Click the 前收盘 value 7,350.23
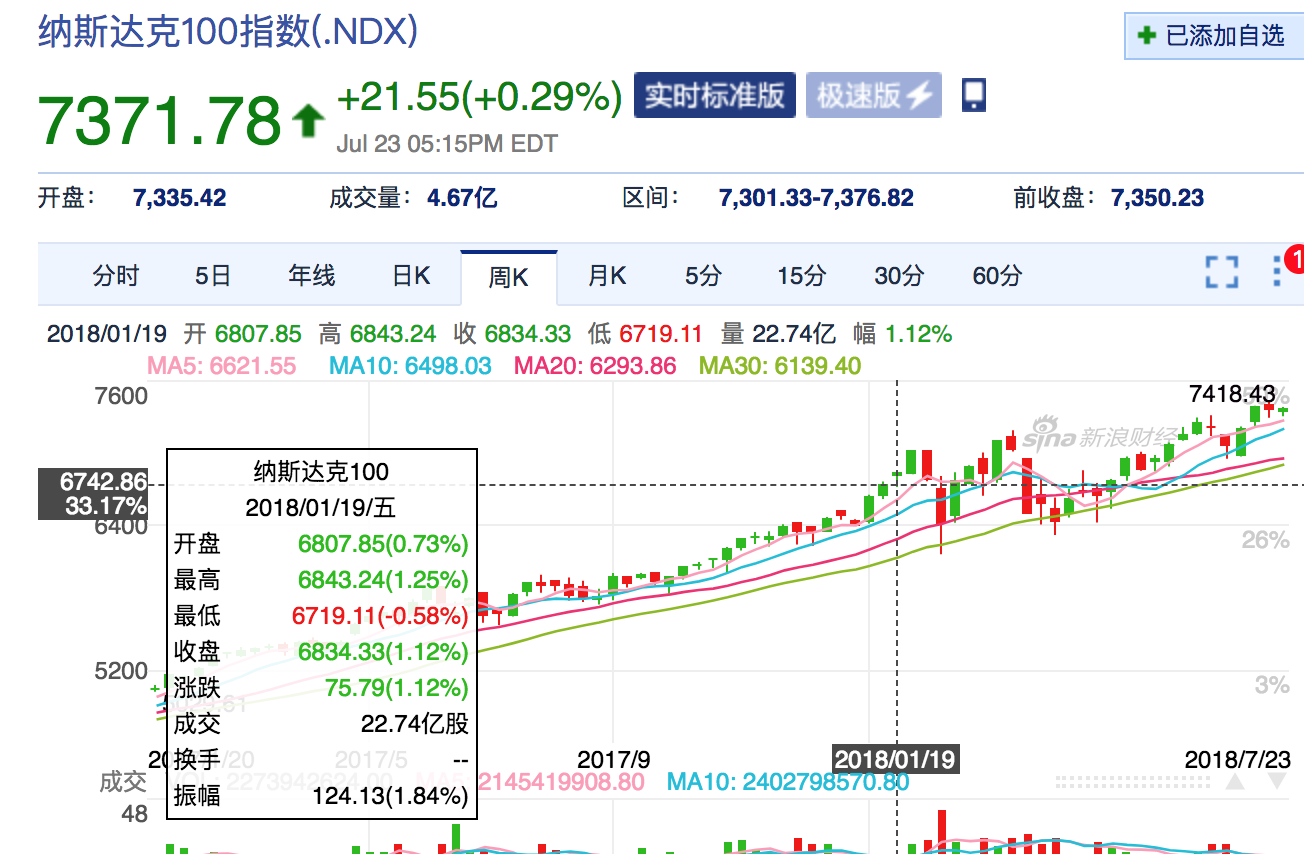The height and width of the screenshot is (854, 1304). point(1157,198)
